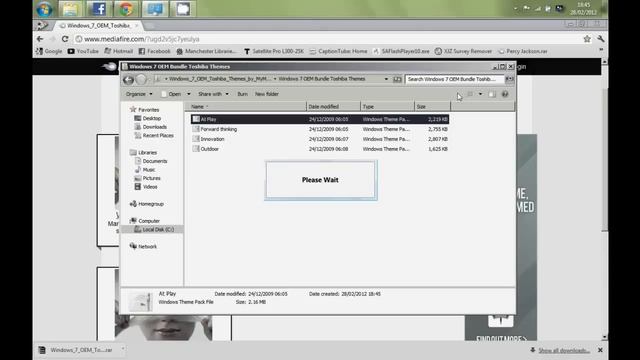Image resolution: width=640 pixels, height=360 pixels.
Task: Select the At Play theme file
Action: [320, 119]
